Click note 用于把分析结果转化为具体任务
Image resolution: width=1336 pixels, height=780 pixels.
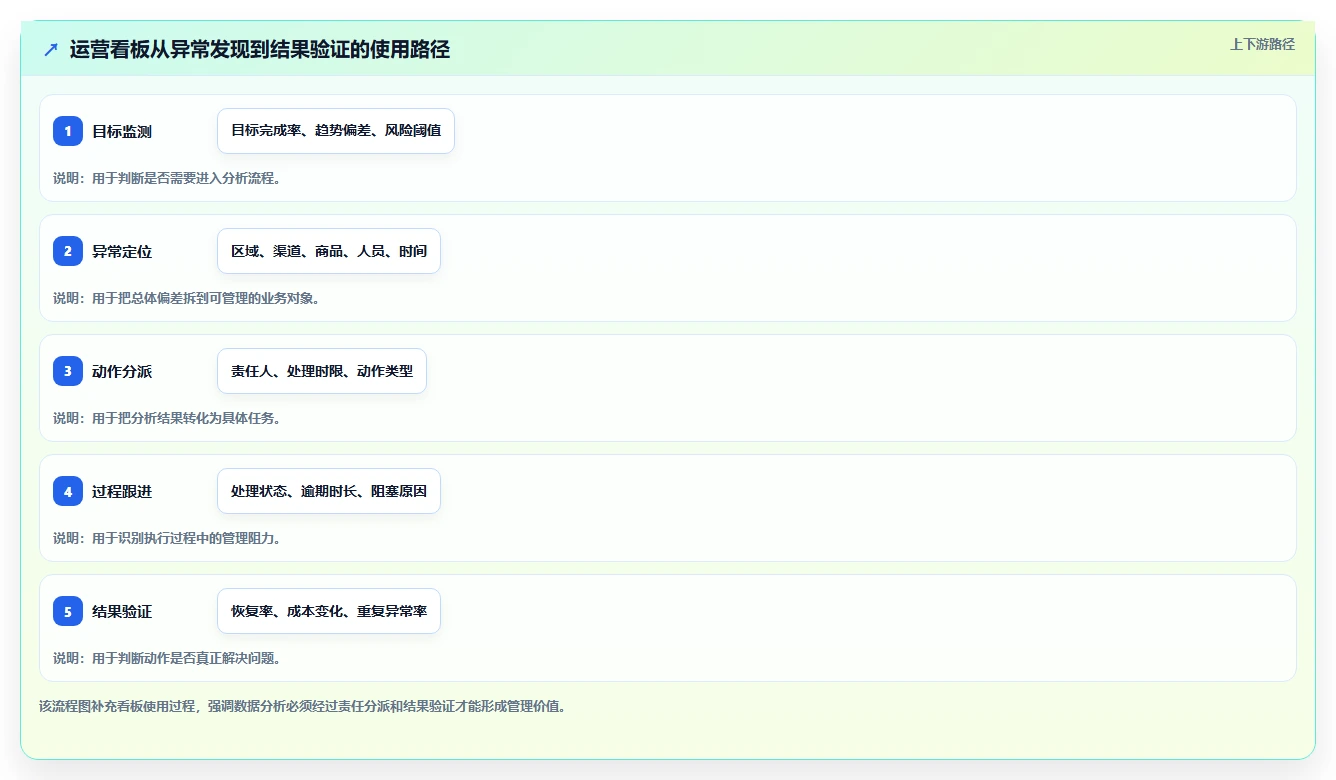tap(167, 418)
